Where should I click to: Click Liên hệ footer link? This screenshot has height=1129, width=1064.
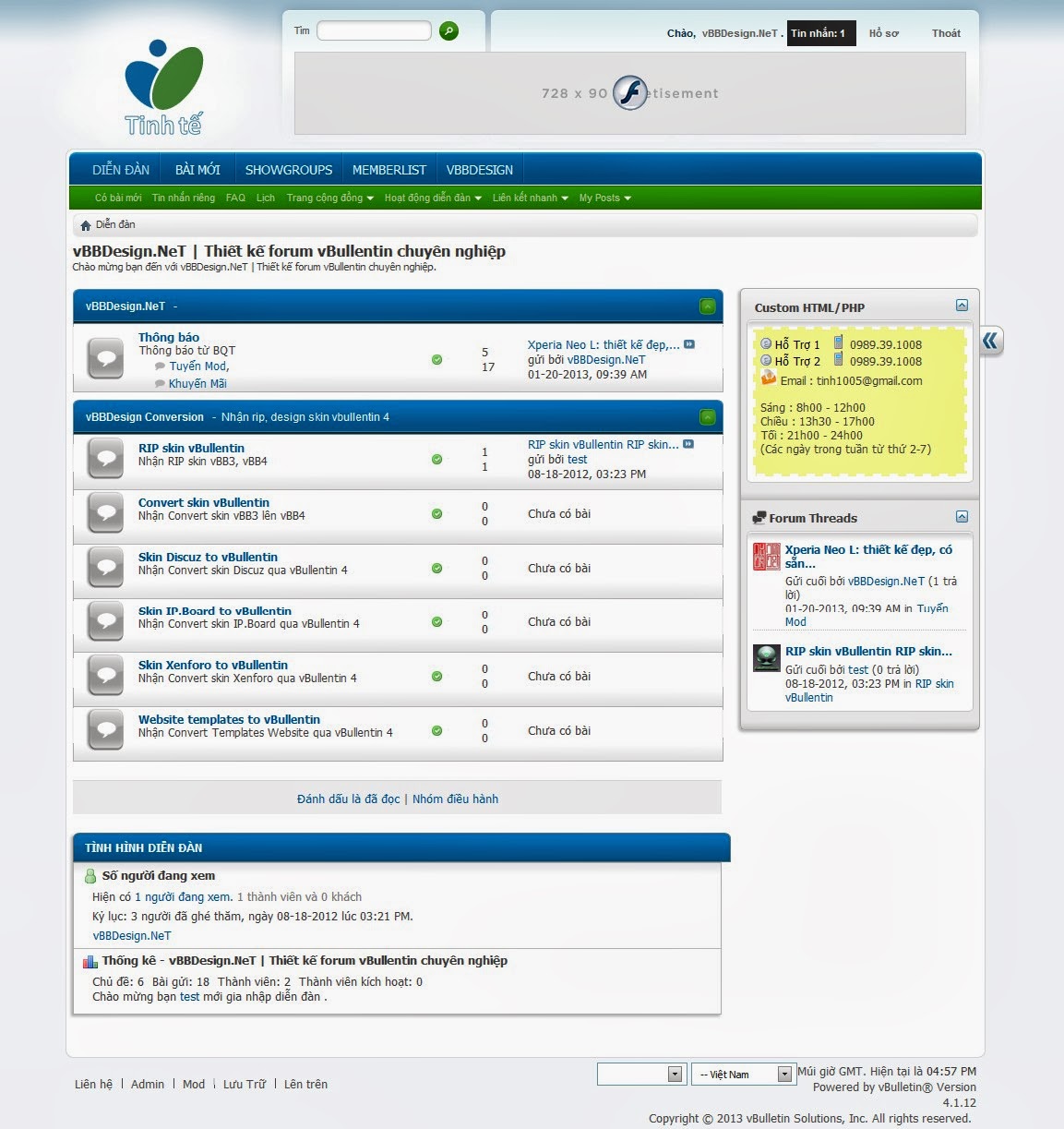(x=93, y=1084)
